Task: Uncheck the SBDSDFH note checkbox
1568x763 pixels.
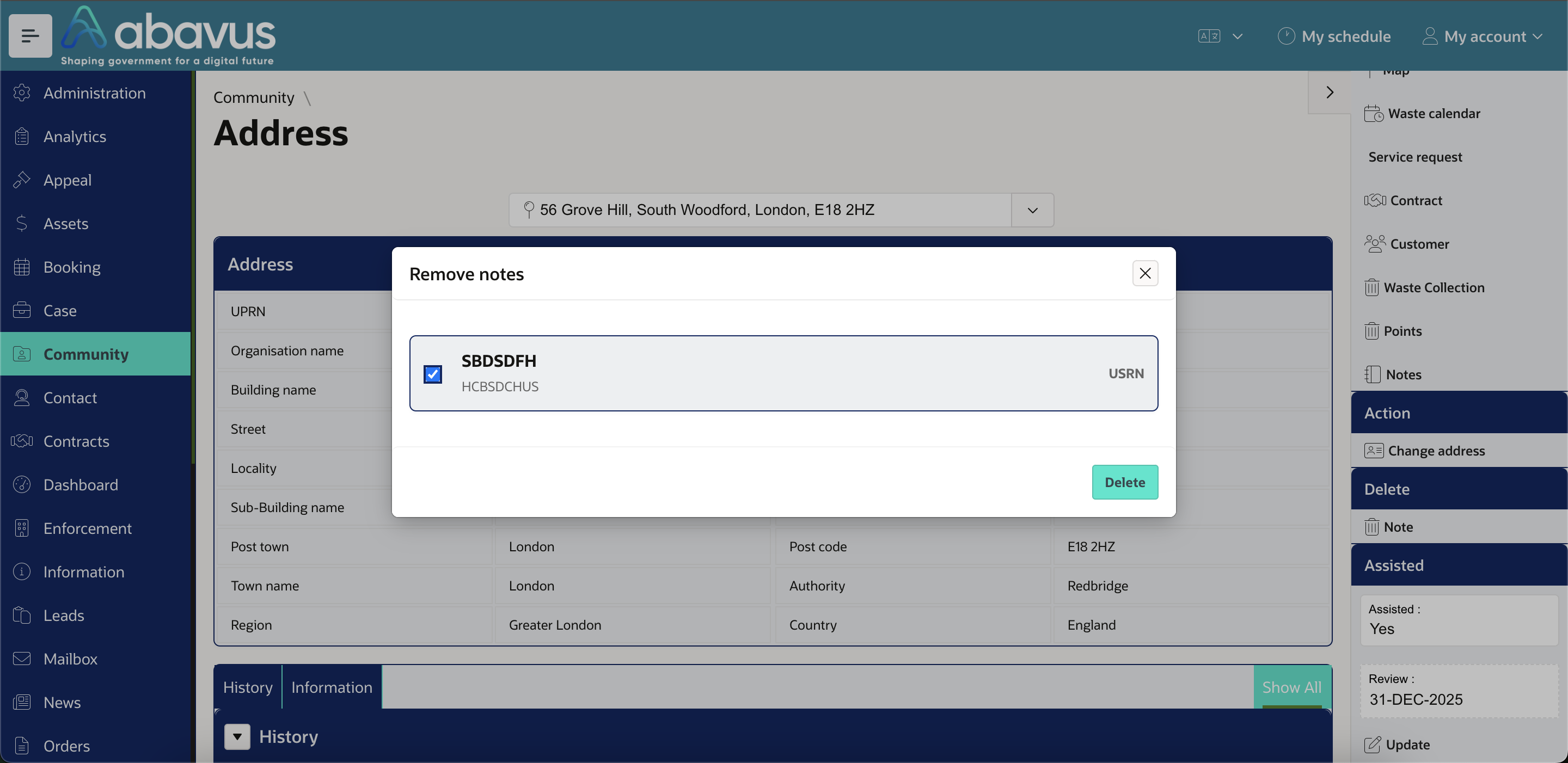Action: coord(433,374)
